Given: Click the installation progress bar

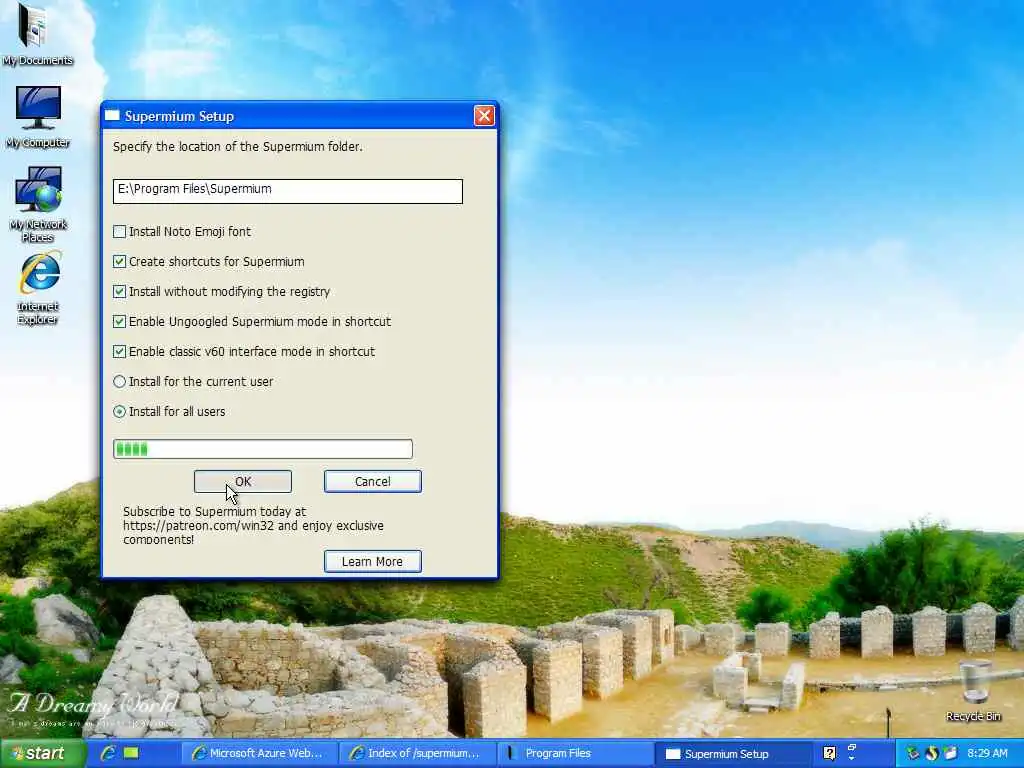Looking at the screenshot, I should tap(263, 449).
